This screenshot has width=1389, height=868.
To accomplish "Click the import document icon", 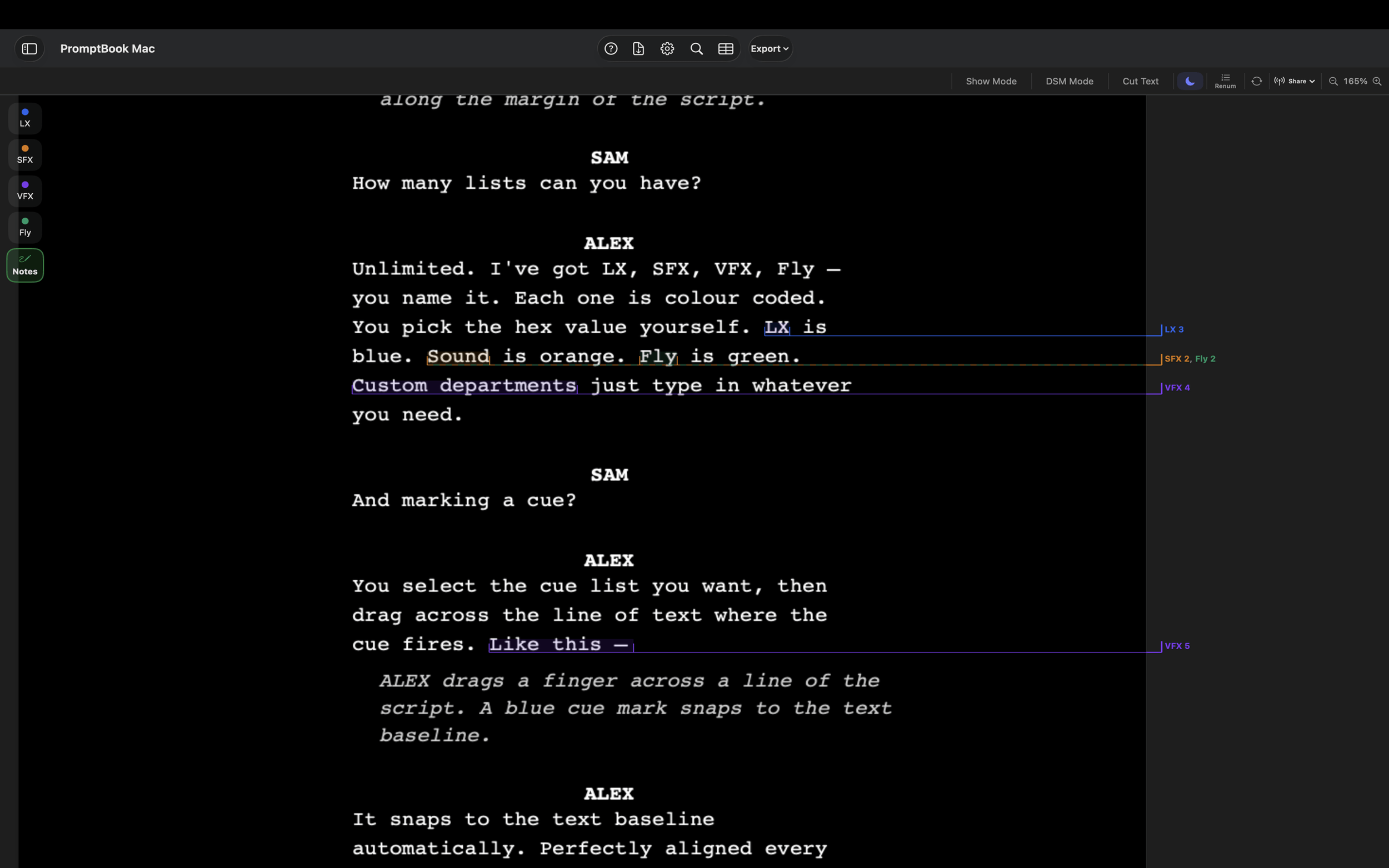I will pos(638,49).
